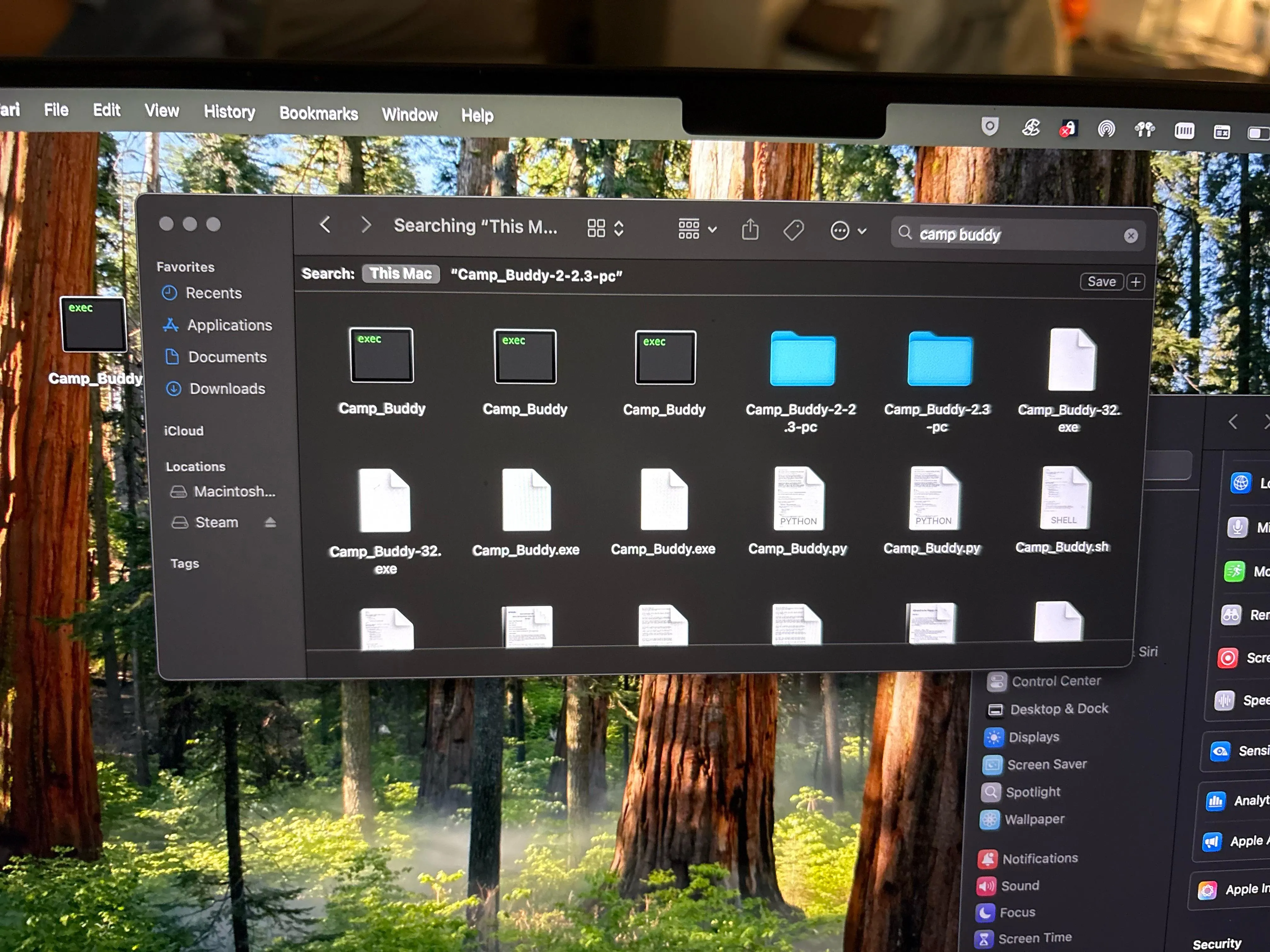
Task: Click the Tag icon in the toolbar
Action: point(794,231)
